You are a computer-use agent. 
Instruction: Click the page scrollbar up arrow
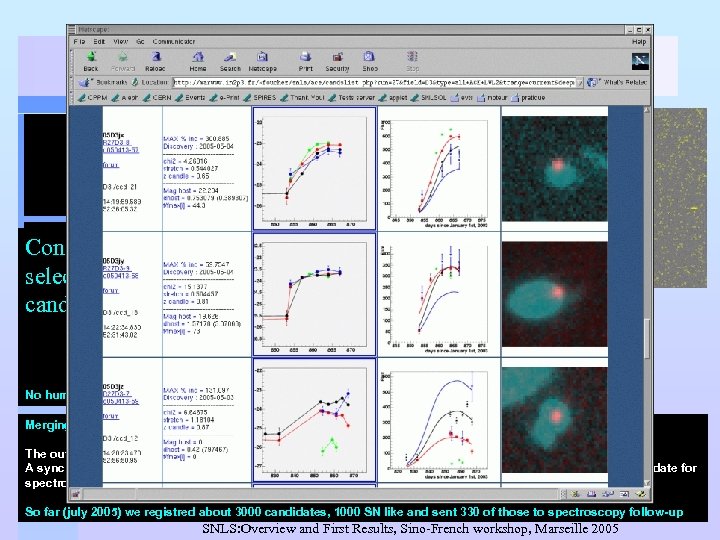pyautogui.click(x=647, y=110)
